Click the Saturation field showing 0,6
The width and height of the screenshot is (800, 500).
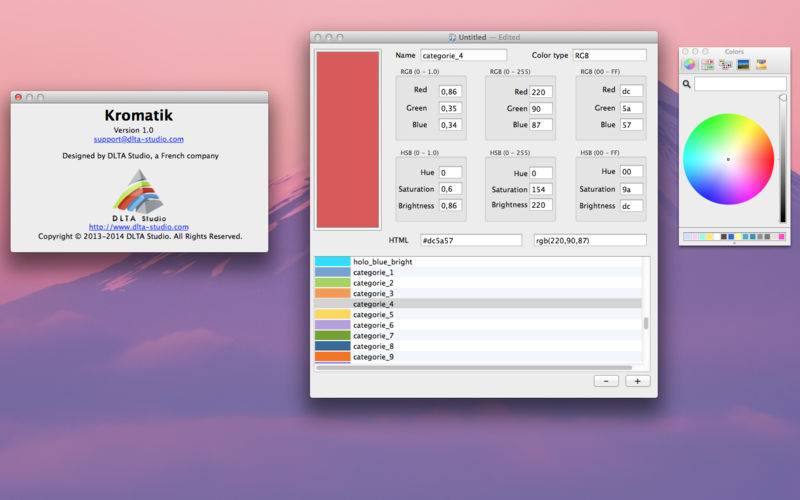(x=451, y=189)
